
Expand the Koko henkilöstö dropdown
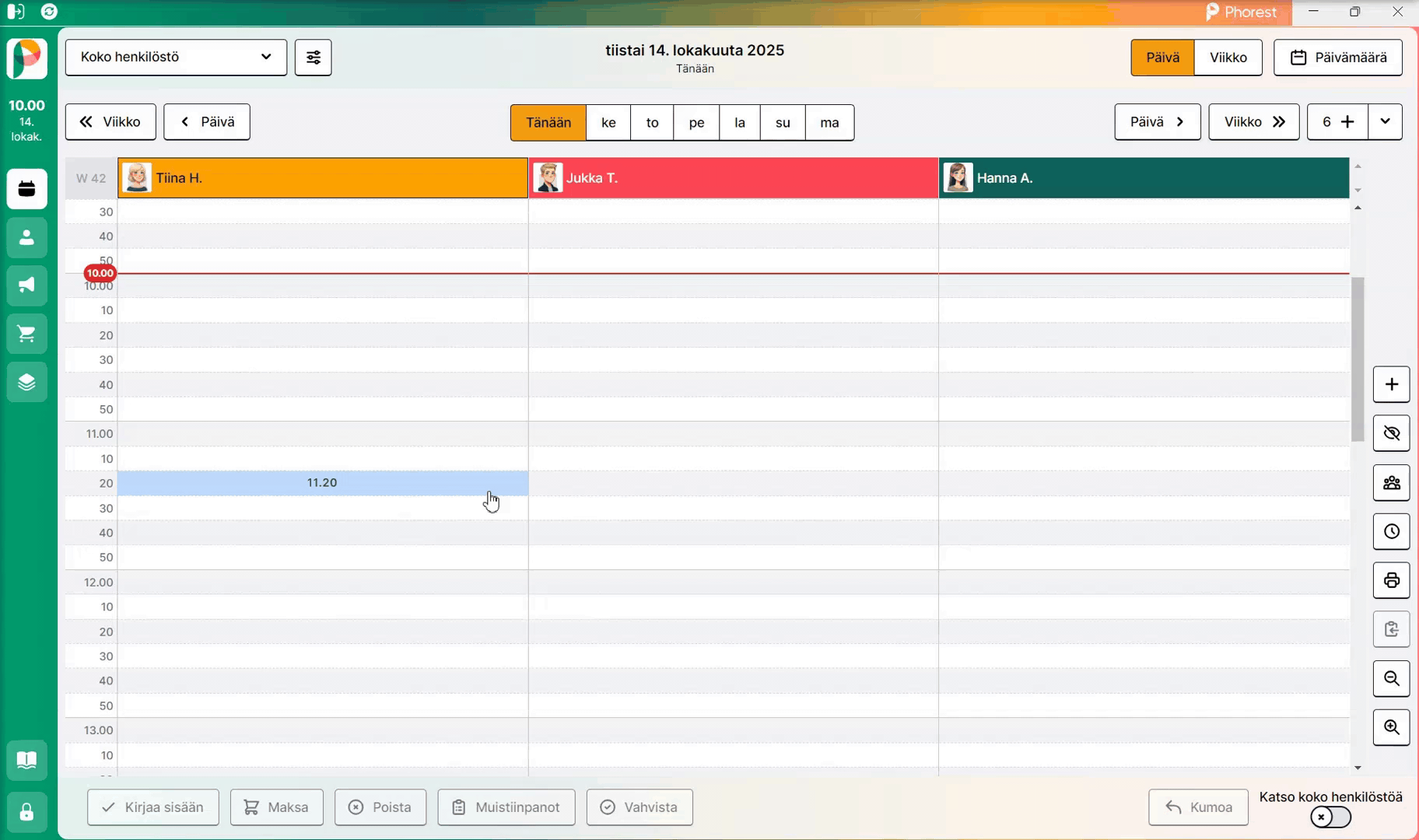(176, 58)
